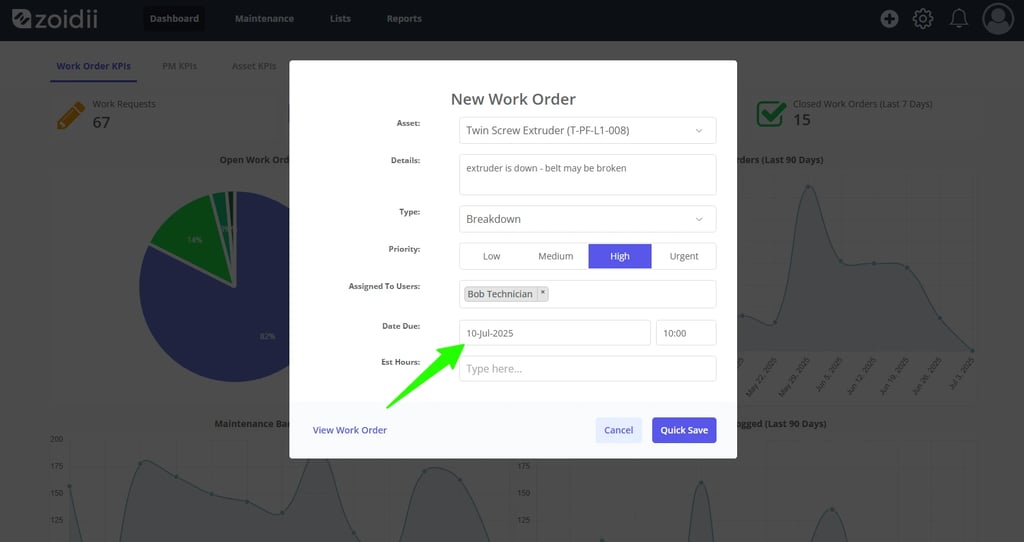Switch to Work Order KPIs tab
Viewport: 1024px width, 542px height.
pos(93,66)
